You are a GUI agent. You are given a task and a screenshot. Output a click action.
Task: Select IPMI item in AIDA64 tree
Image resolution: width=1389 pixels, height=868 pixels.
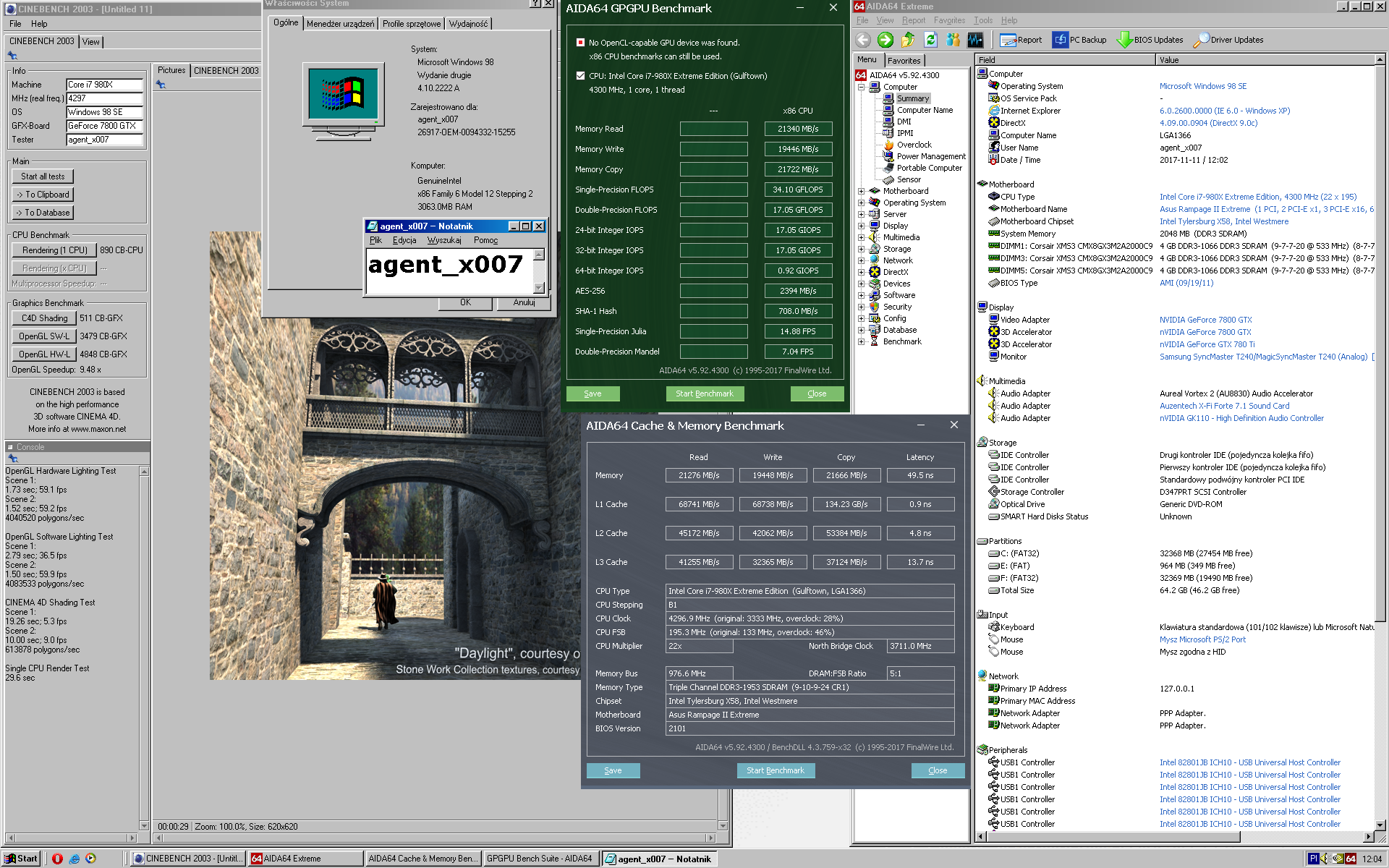[899, 133]
